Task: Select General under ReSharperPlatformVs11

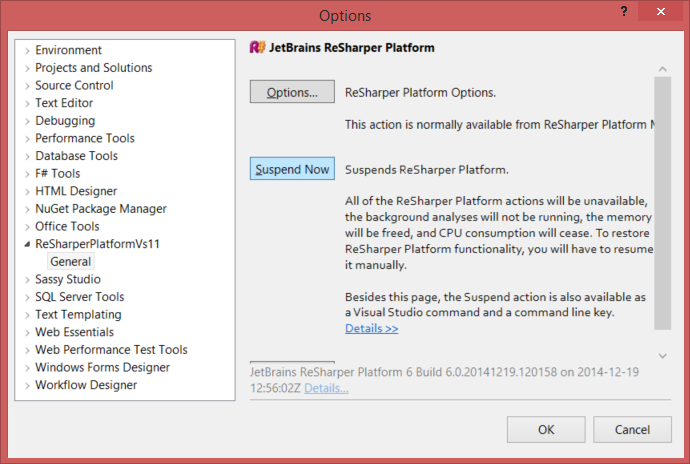Action: [70, 262]
